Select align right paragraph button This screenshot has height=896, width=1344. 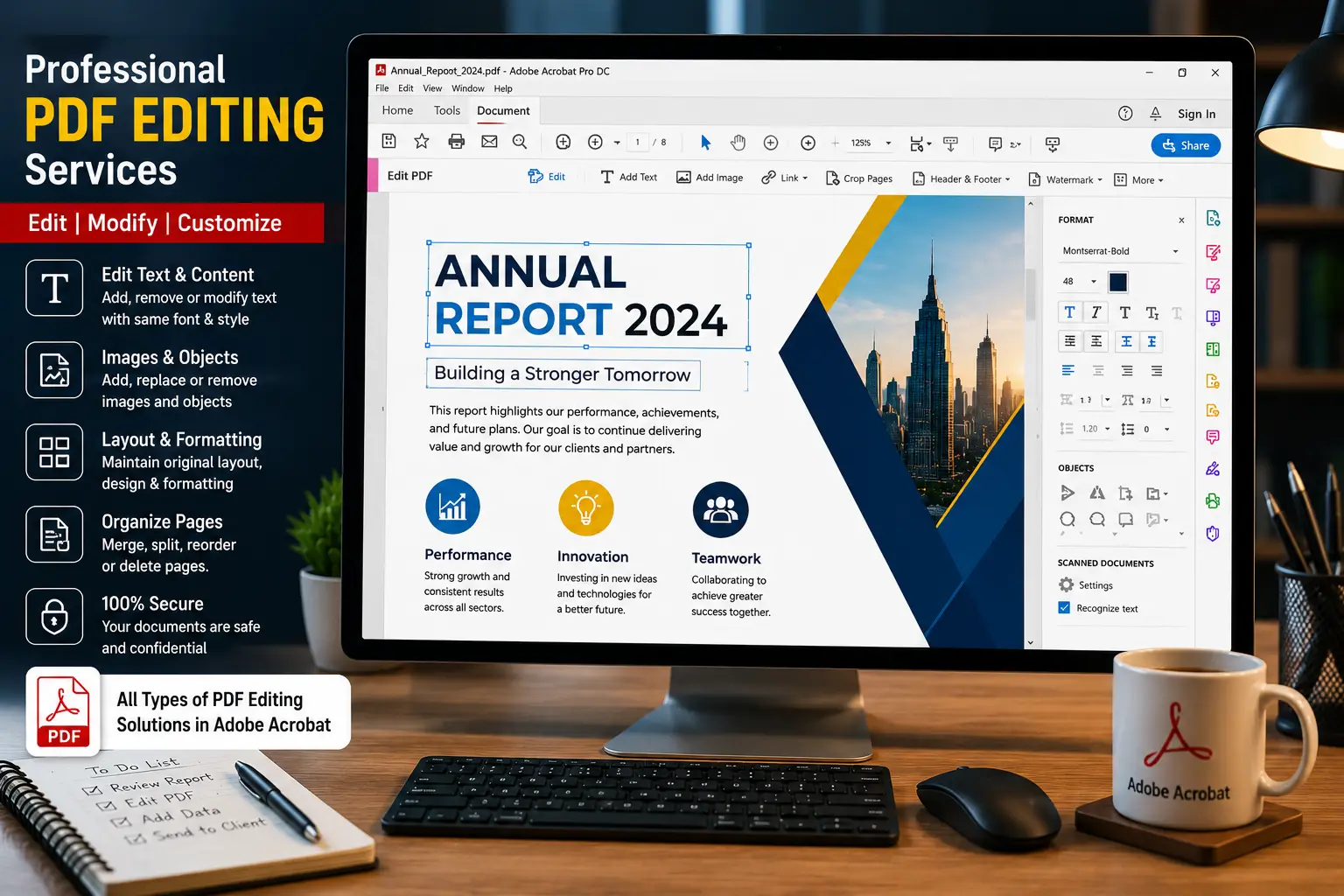pyautogui.click(x=1127, y=371)
